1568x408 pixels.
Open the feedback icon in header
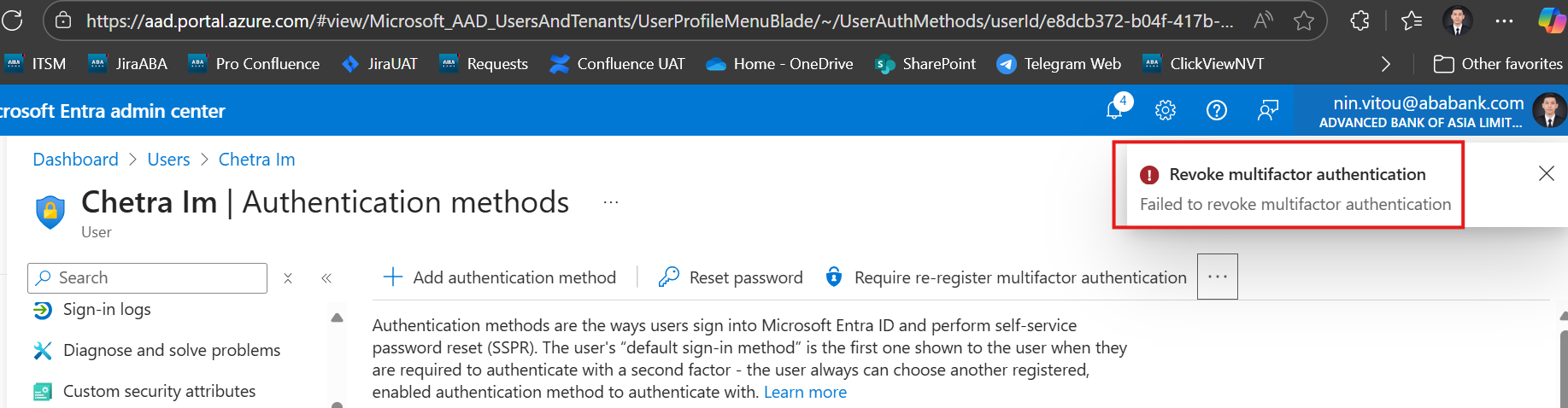click(1268, 110)
